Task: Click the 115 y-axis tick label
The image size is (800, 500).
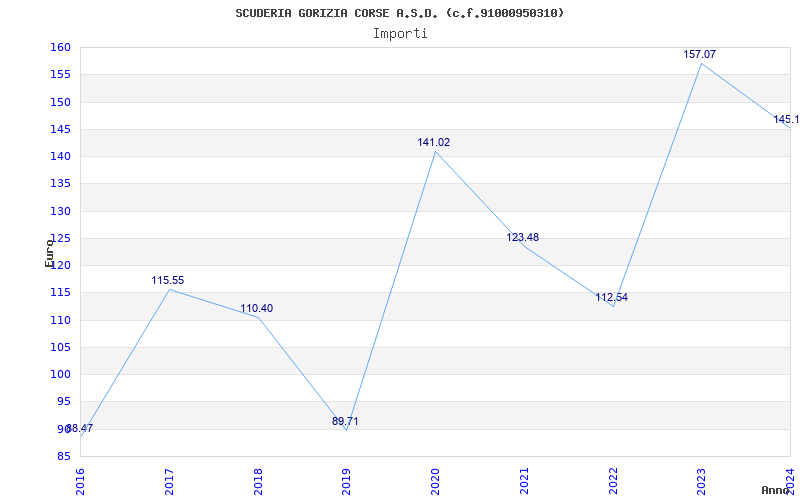Action: point(60,292)
